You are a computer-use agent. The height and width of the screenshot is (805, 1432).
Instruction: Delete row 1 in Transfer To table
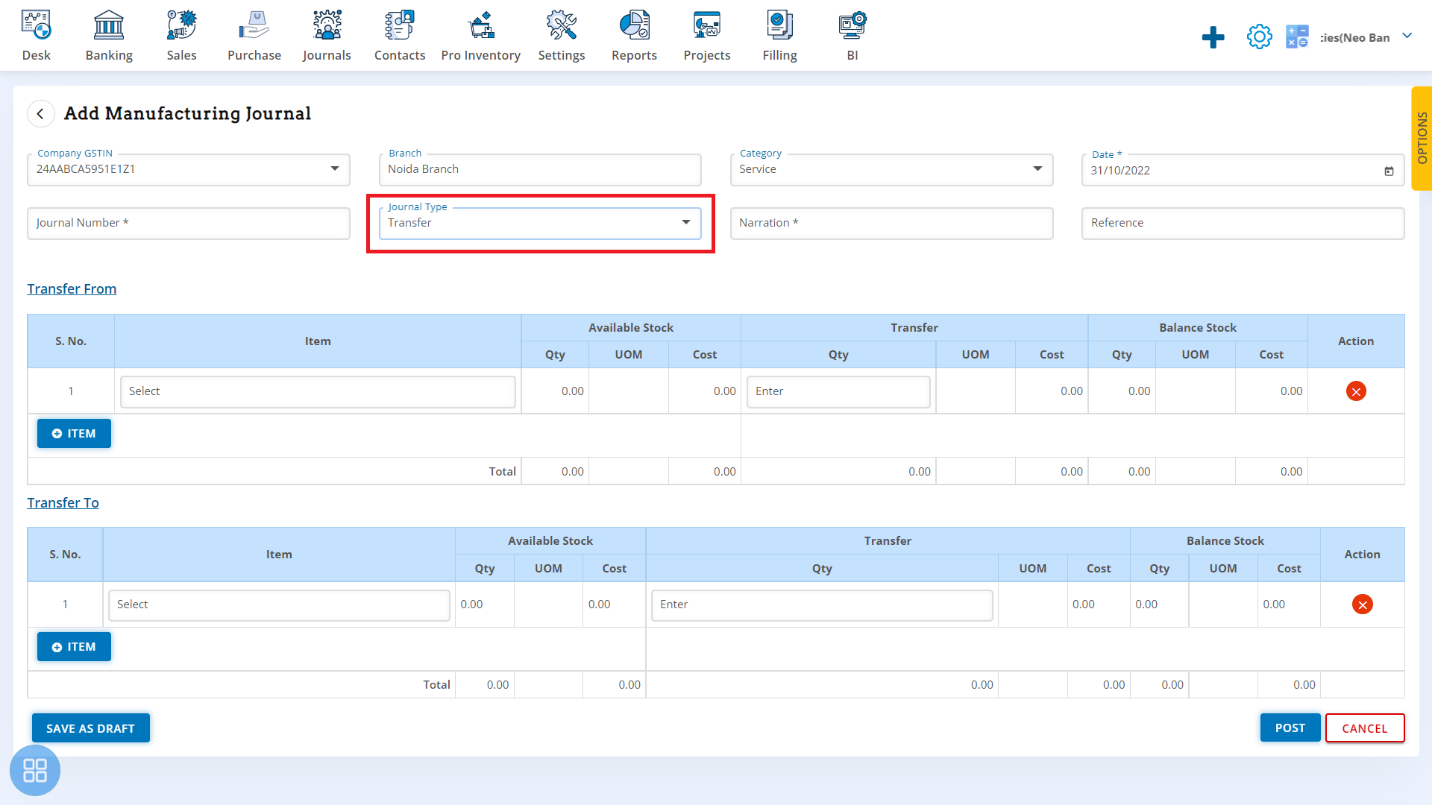coord(1362,604)
